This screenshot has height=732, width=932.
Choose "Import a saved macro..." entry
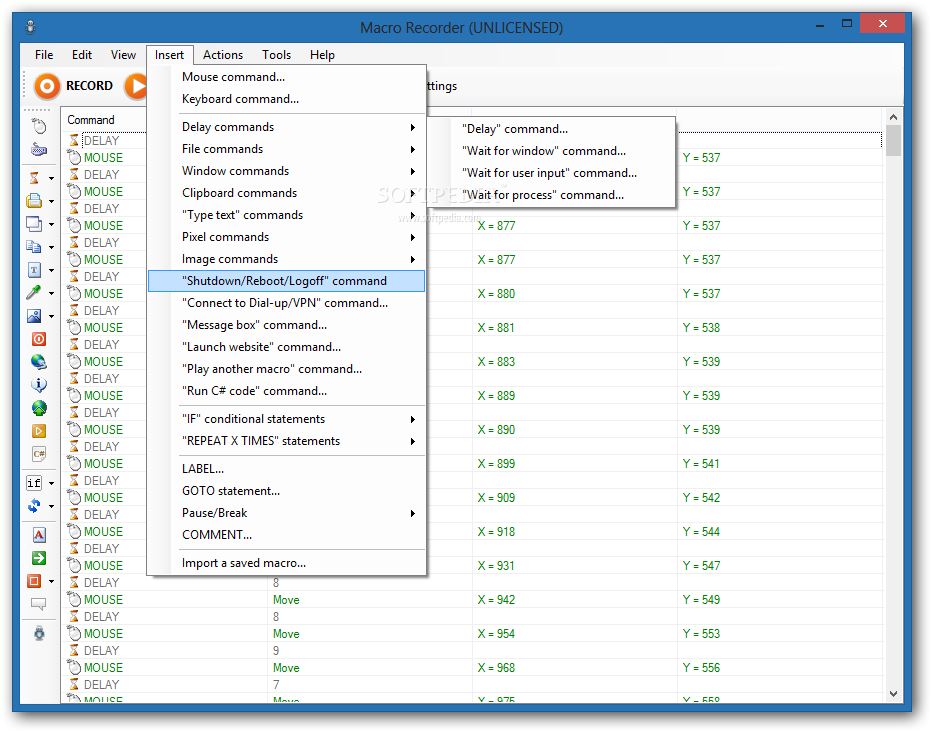[x=286, y=563]
